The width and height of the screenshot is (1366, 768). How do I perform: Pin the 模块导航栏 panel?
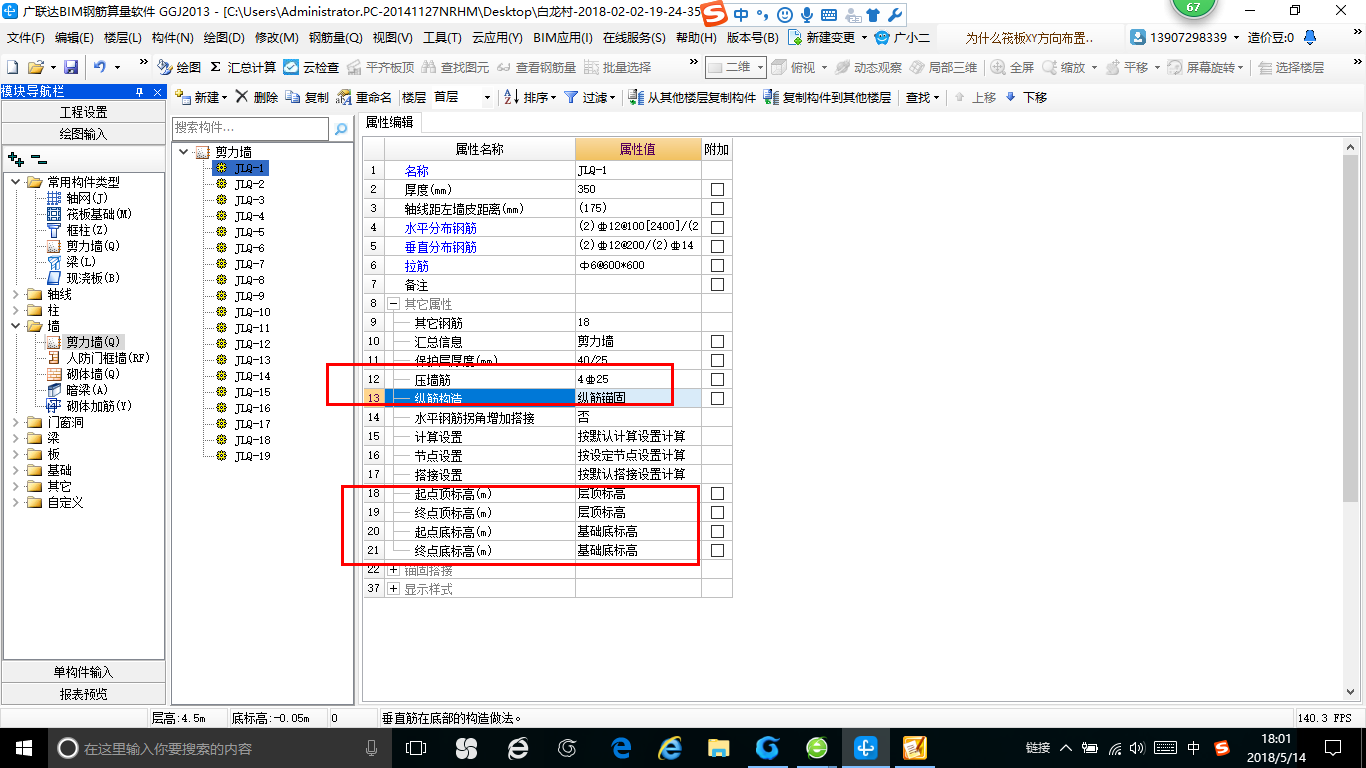coord(140,92)
